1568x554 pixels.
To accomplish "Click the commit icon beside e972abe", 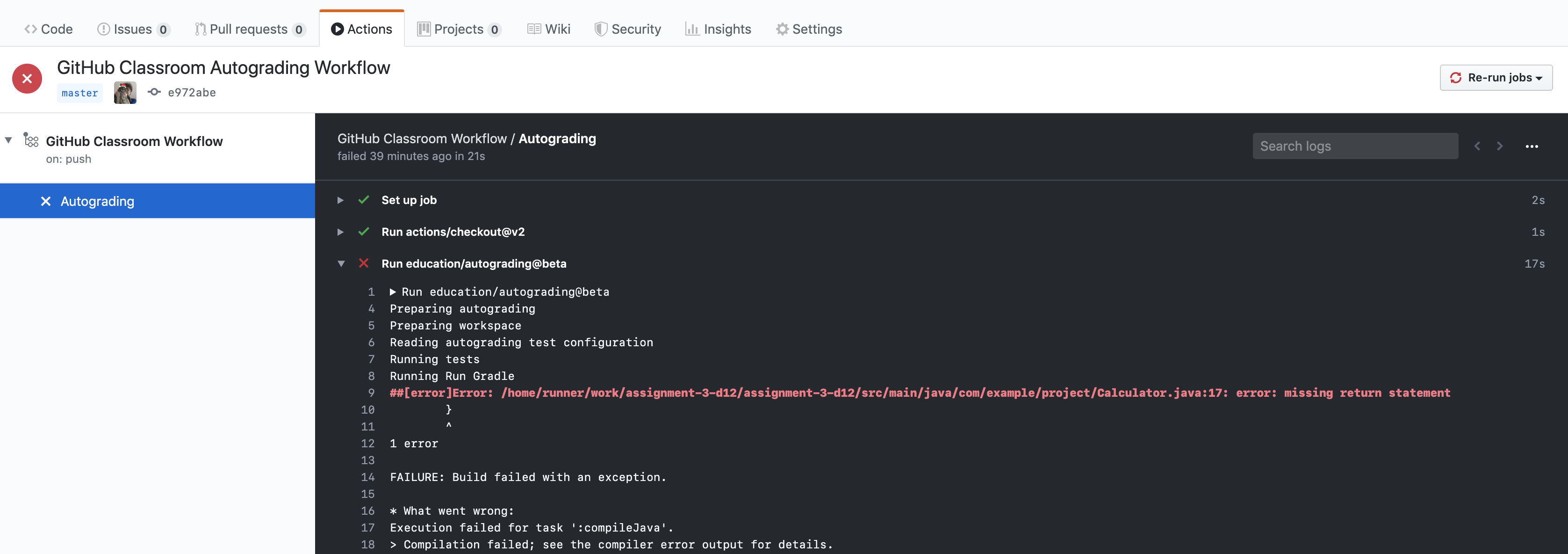I will 155,92.
